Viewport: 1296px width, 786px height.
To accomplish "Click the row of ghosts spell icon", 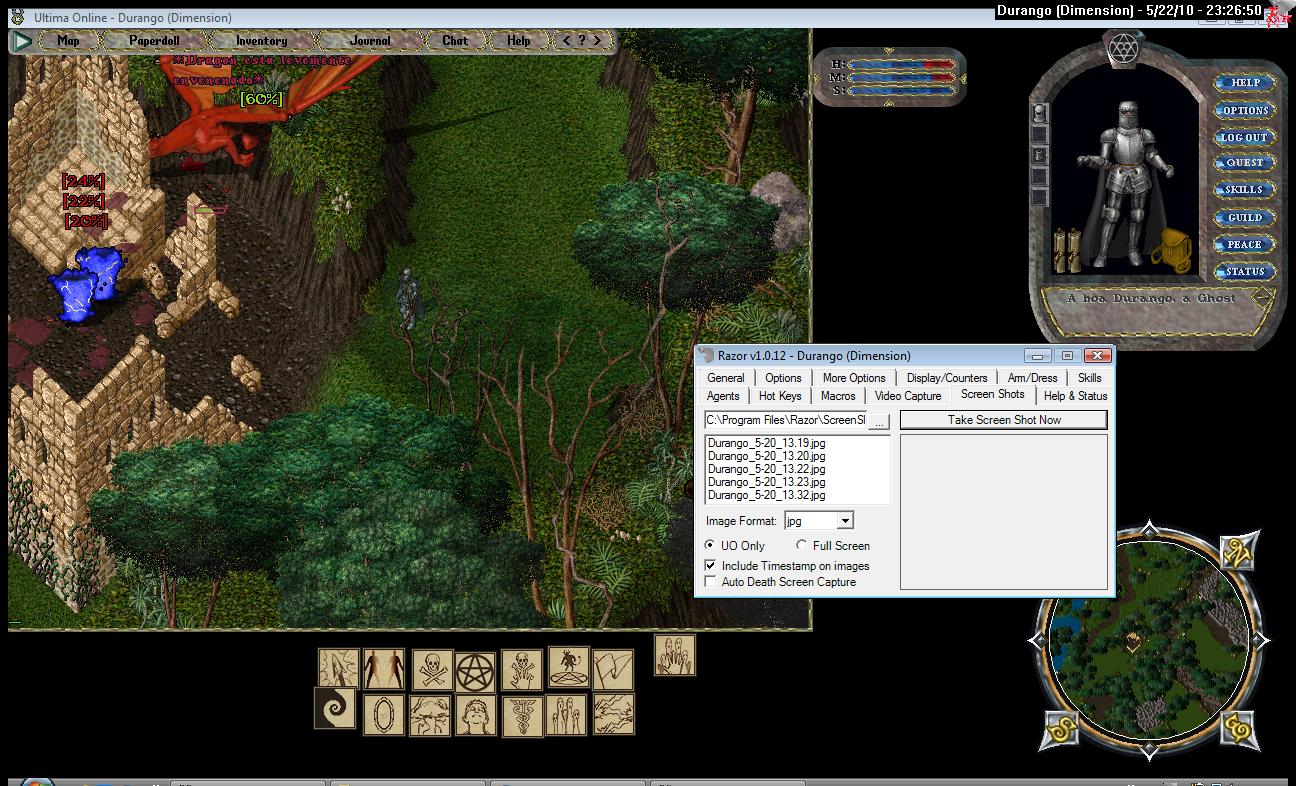I will pyautogui.click(x=566, y=715).
